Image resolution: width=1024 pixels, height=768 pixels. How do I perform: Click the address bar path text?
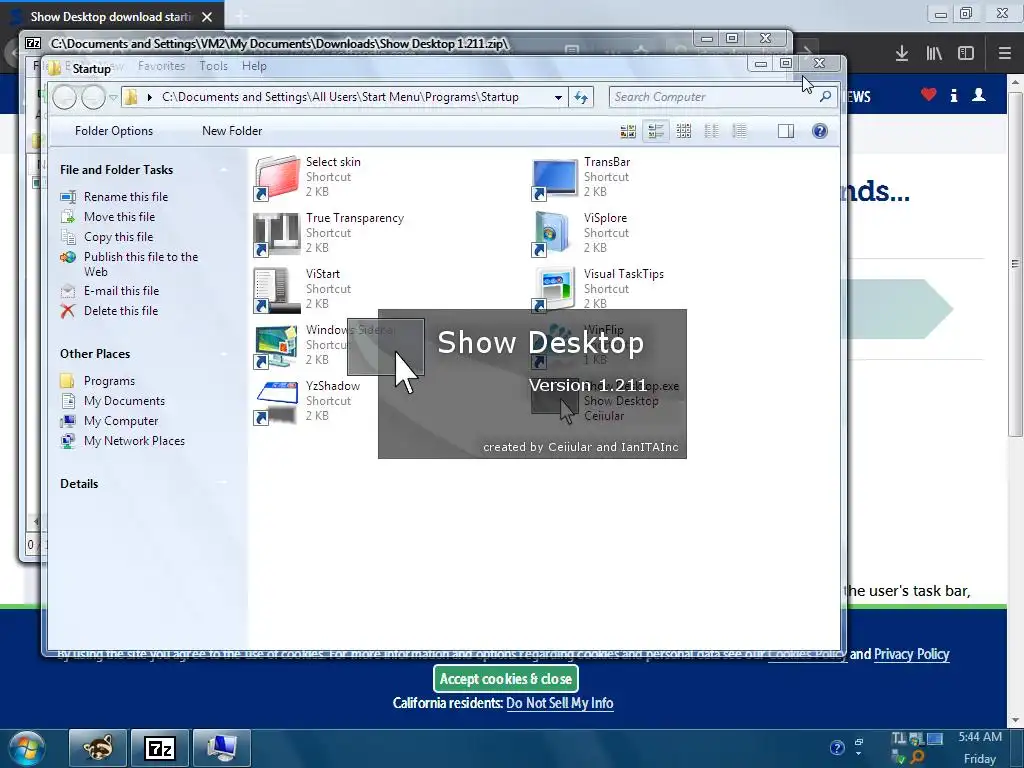[340, 97]
